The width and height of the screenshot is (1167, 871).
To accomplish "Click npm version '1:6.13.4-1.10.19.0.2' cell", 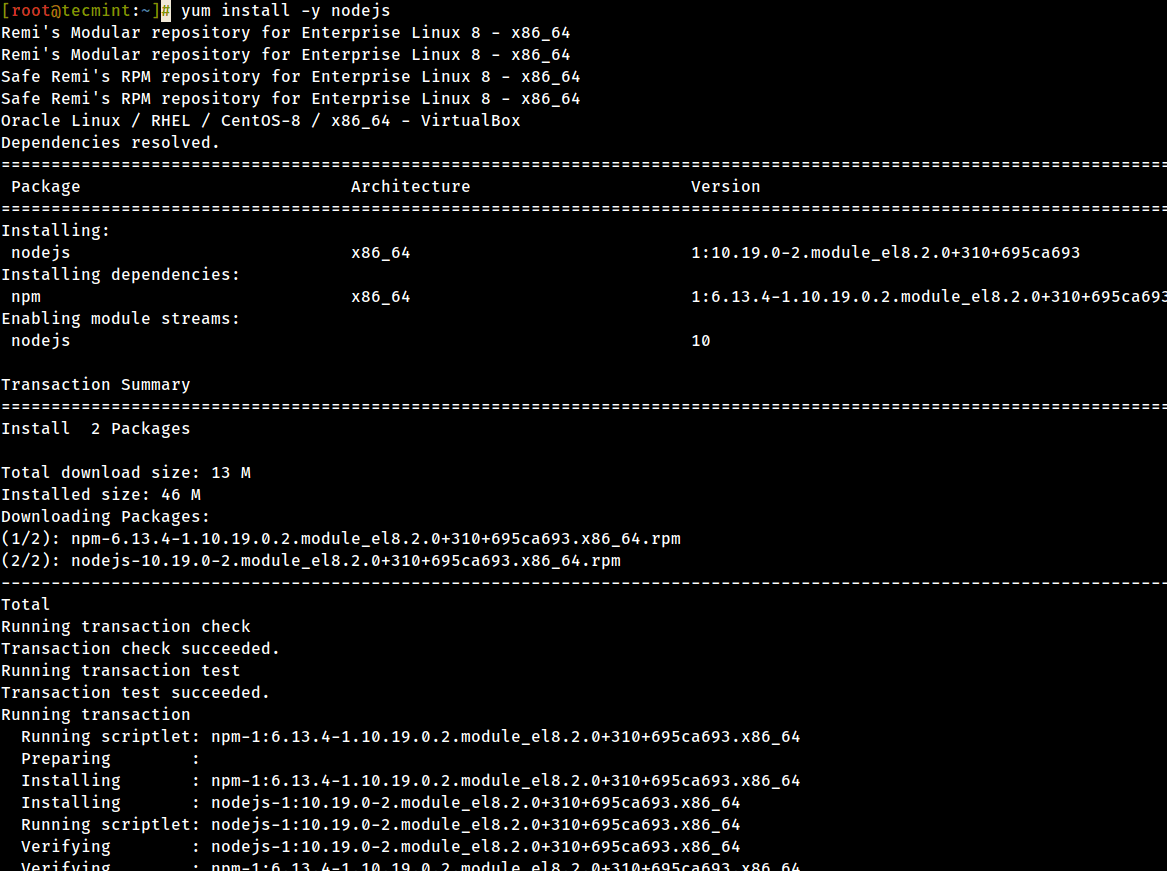I will coord(929,297).
